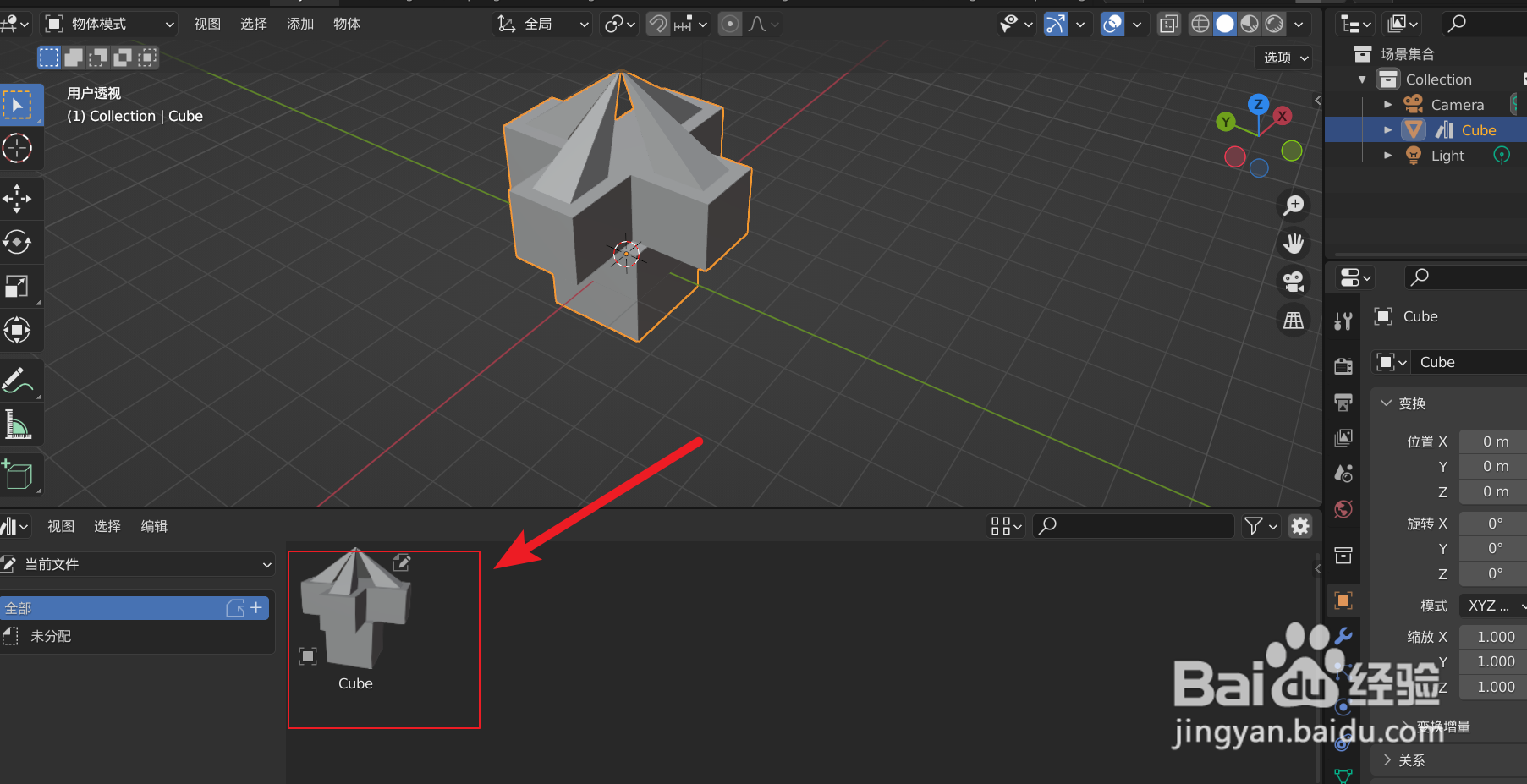
Task: Open the Render properties tab
Action: coord(1343,365)
